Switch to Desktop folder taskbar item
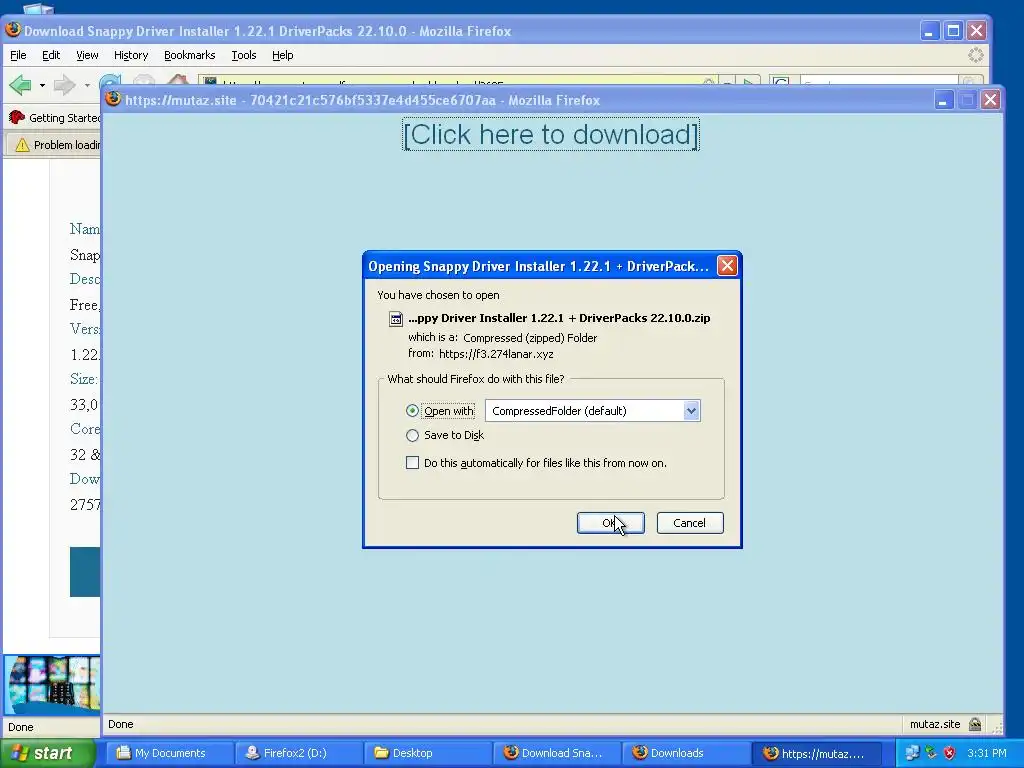The height and width of the screenshot is (768, 1024). click(x=428, y=753)
